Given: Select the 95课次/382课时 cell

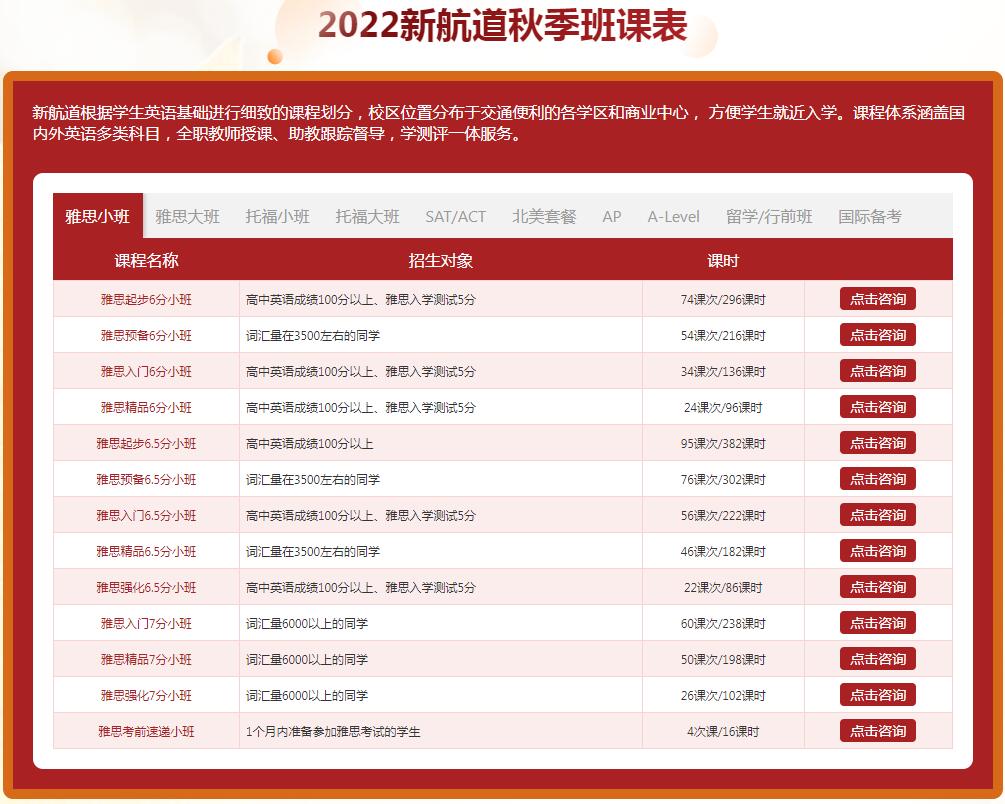Looking at the screenshot, I should click(x=723, y=443).
